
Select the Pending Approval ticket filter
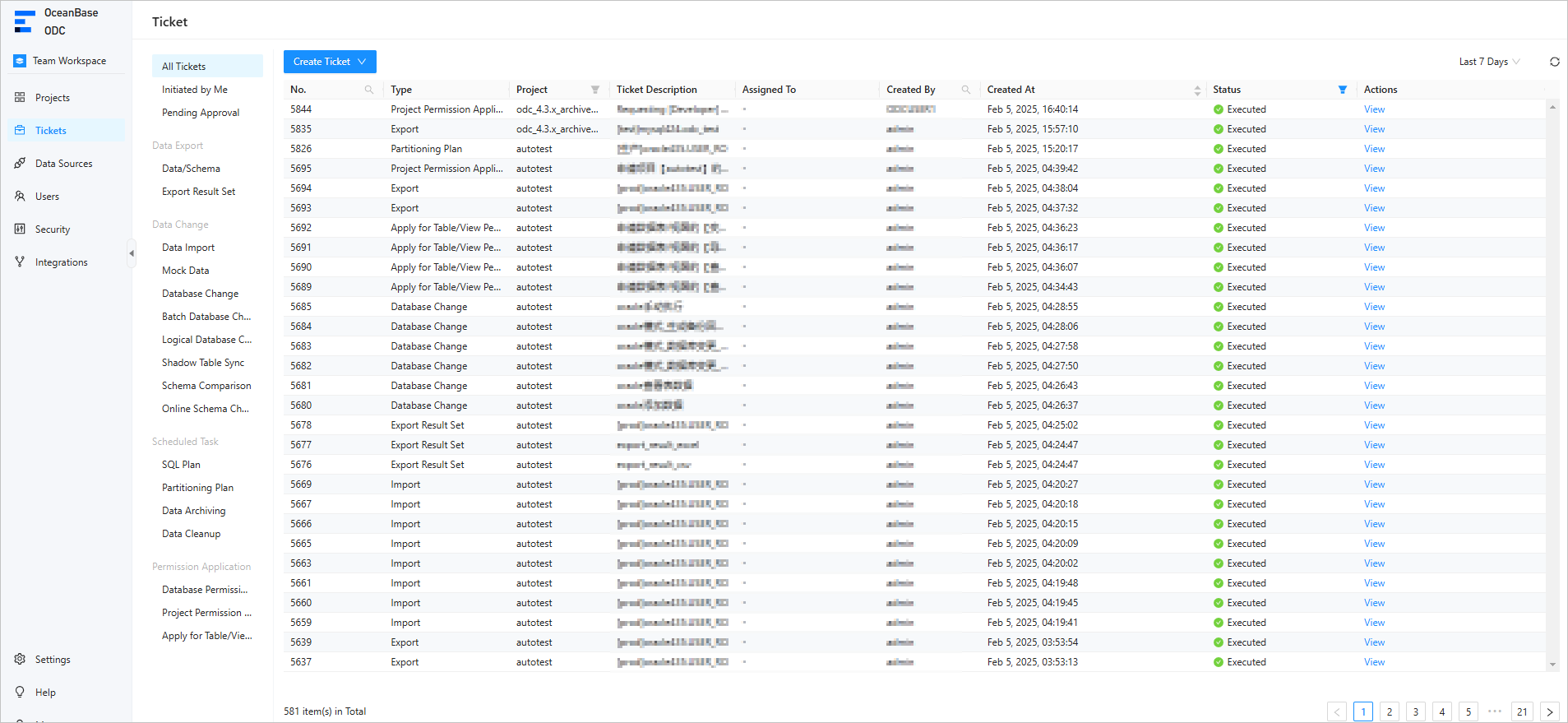(x=201, y=113)
